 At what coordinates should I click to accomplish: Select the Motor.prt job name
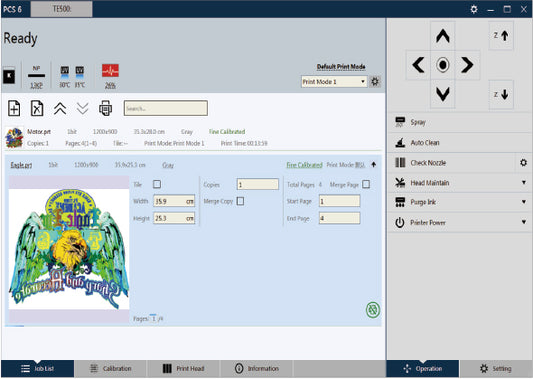pyautogui.click(x=39, y=132)
